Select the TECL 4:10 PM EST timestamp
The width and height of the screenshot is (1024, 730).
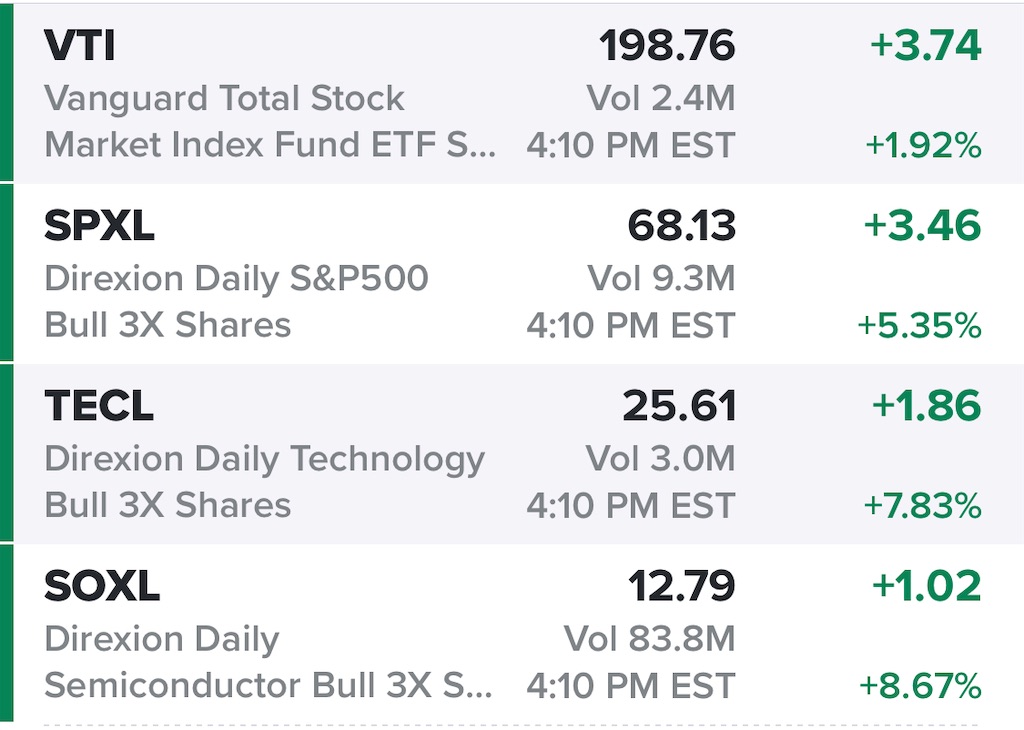pyautogui.click(x=630, y=506)
